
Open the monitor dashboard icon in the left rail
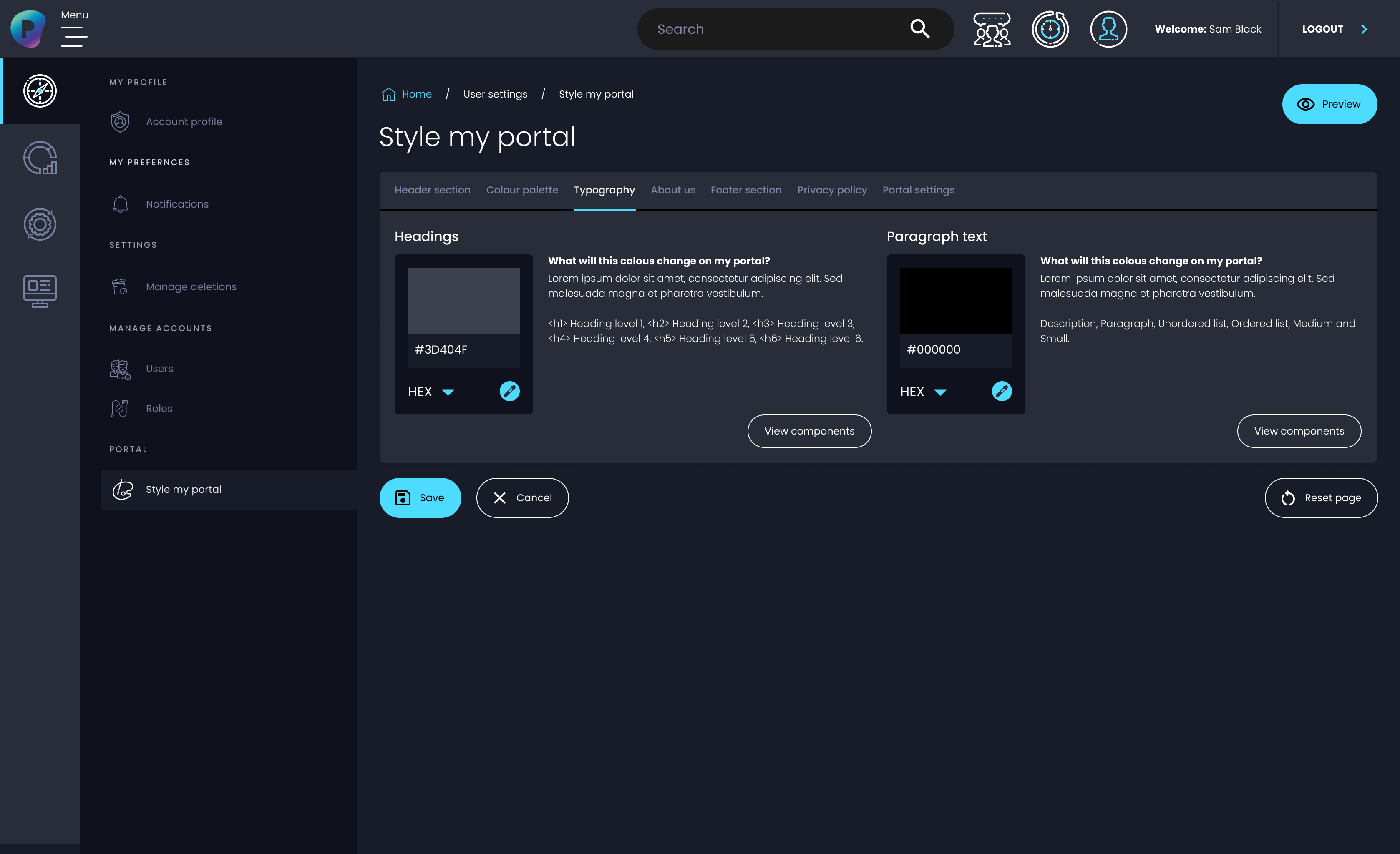(40, 291)
